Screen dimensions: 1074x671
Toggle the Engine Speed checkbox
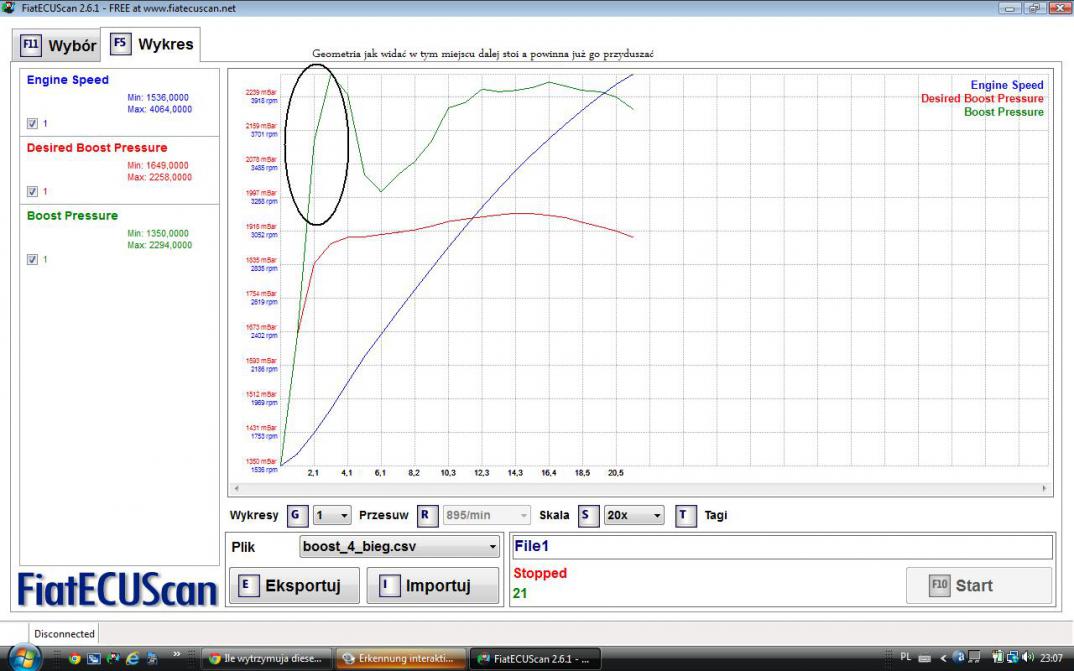[x=32, y=124]
